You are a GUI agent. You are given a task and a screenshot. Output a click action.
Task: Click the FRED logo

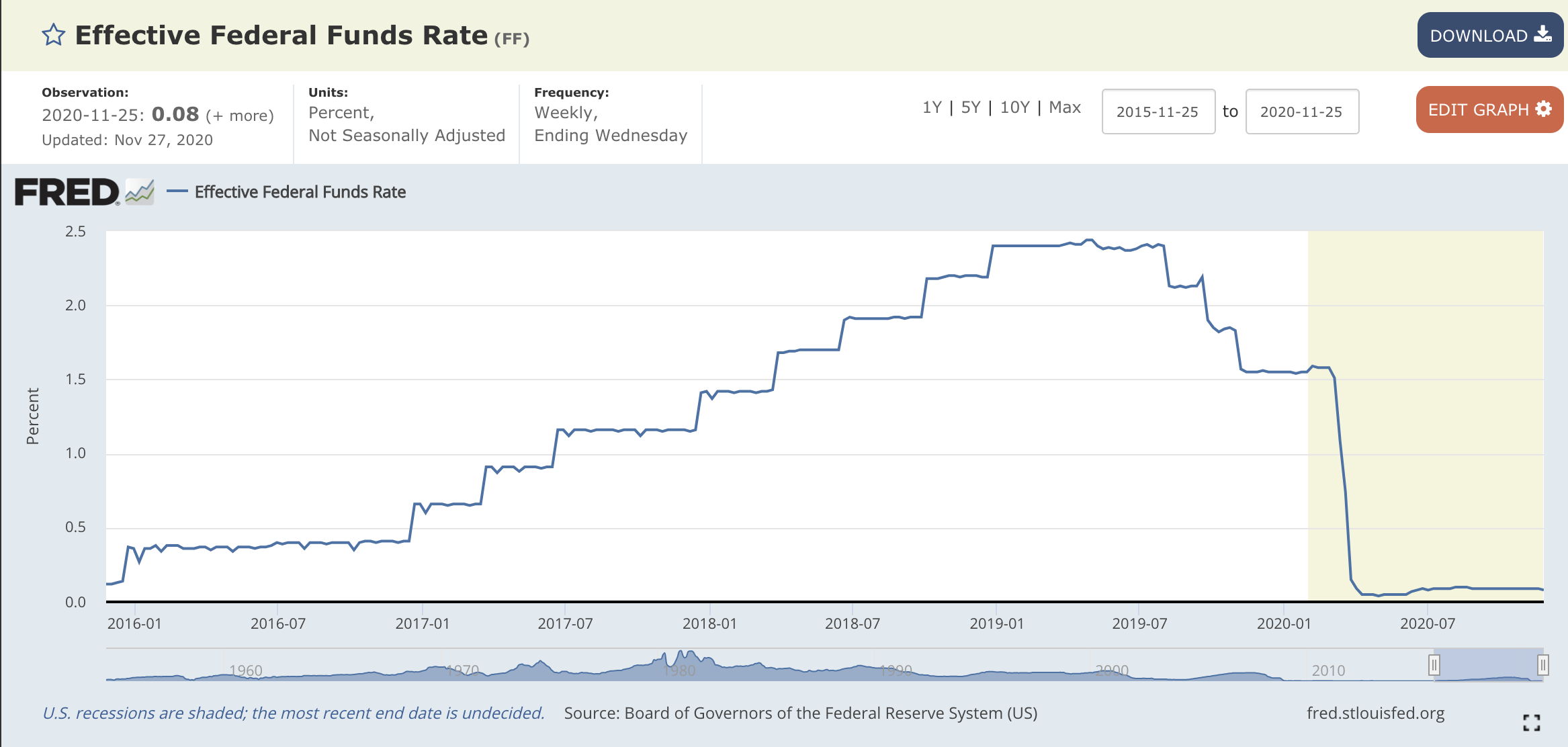(x=67, y=192)
